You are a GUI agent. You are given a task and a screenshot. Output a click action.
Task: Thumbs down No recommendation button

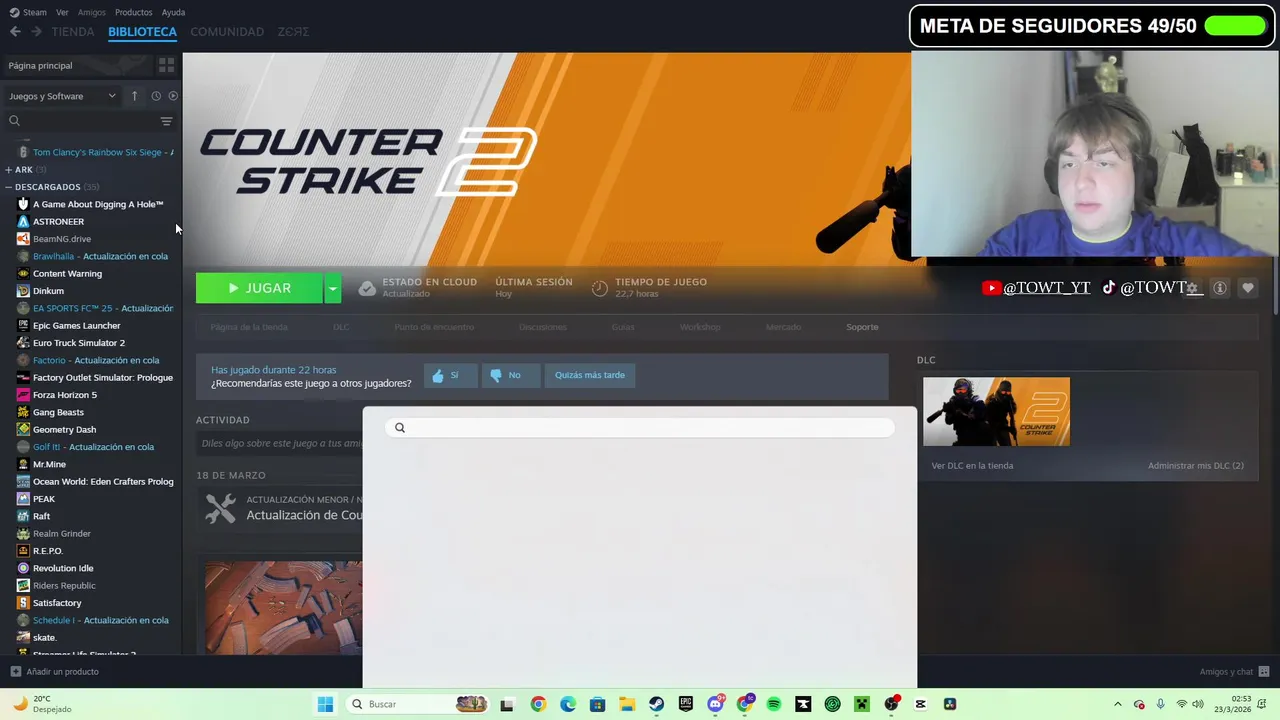click(x=510, y=375)
